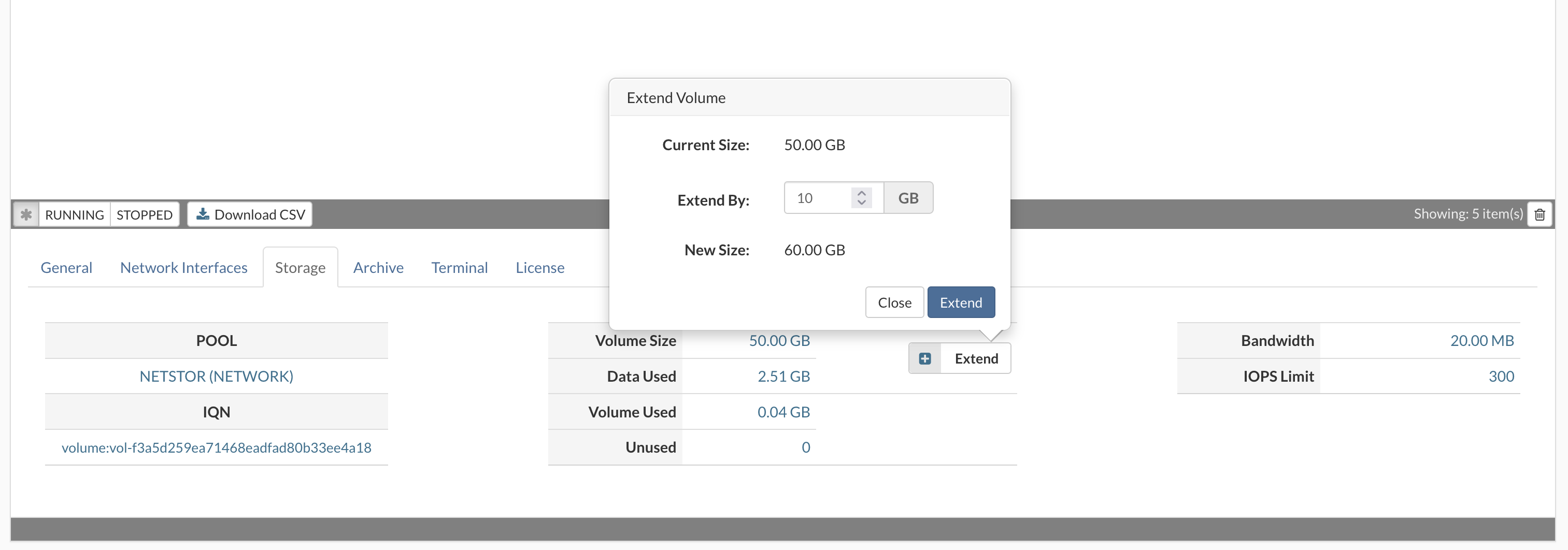Click the asterisk icon beside RUNNING

click(26, 214)
